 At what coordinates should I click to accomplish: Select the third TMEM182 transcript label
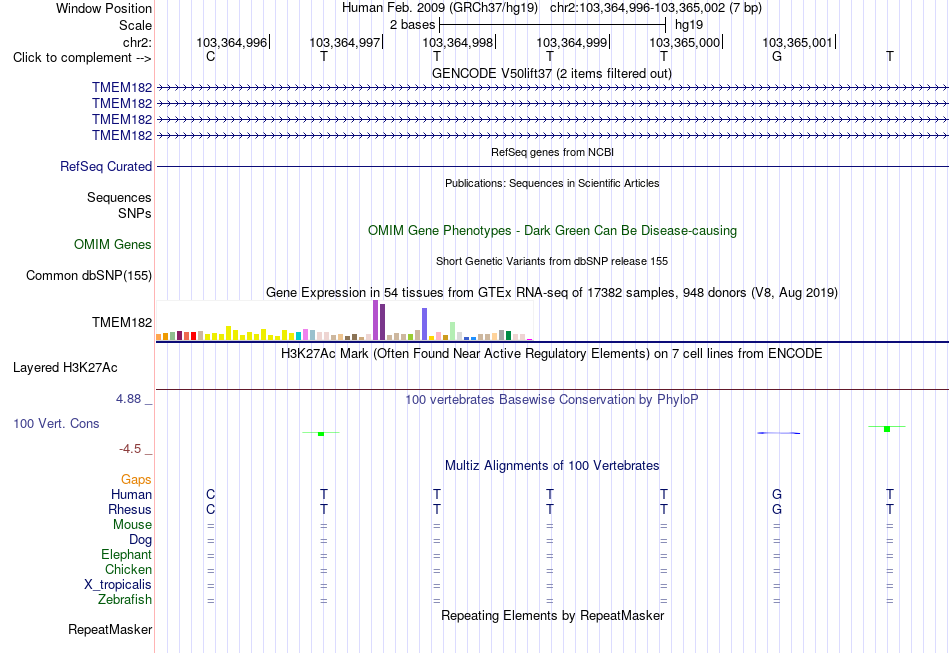click(122, 119)
